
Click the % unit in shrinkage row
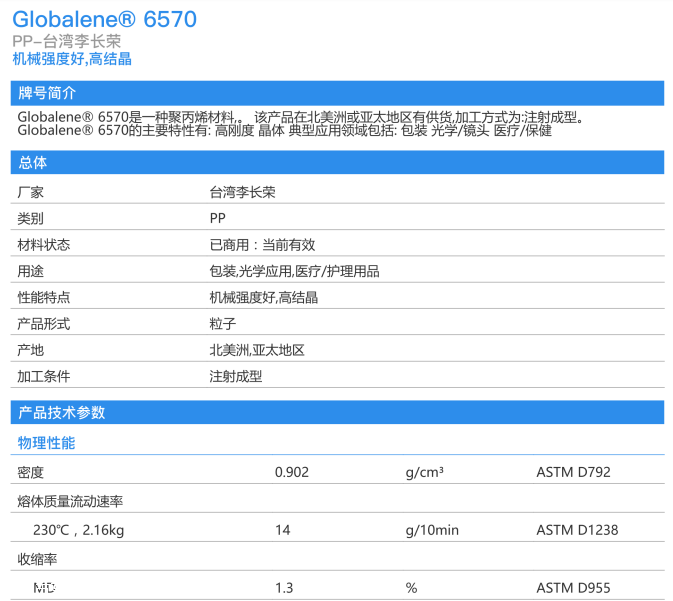(x=411, y=588)
